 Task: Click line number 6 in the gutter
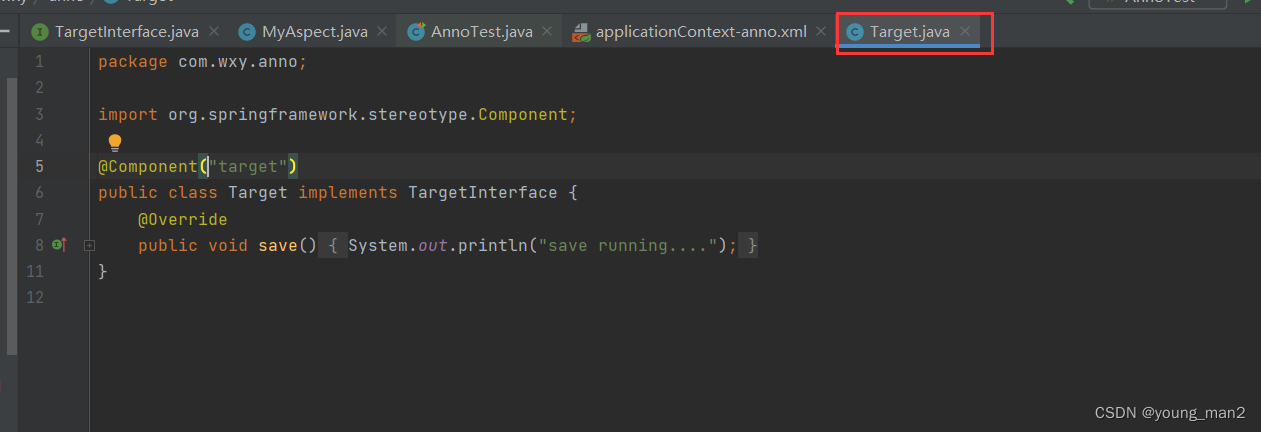(x=38, y=192)
